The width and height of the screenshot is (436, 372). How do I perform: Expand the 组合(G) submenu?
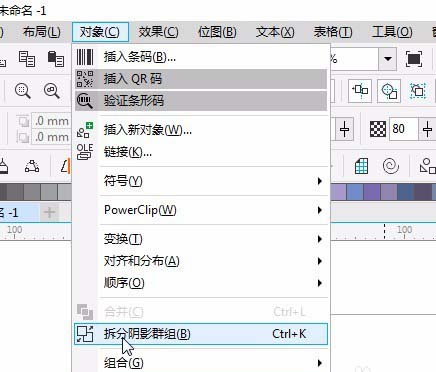click(x=201, y=363)
